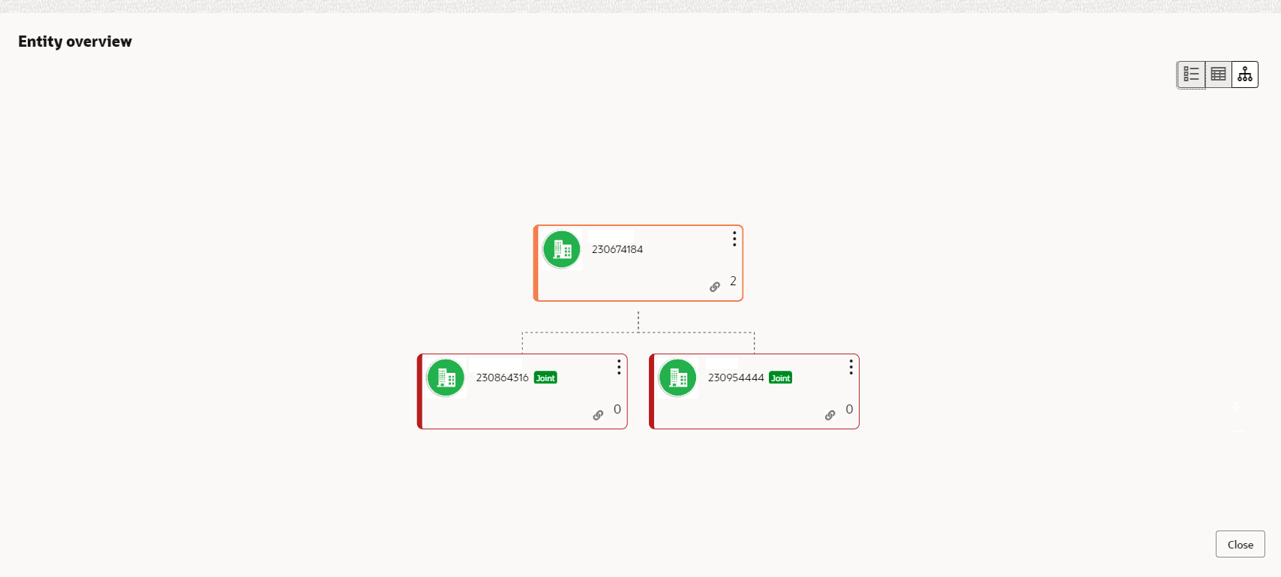1281x577 pixels.
Task: Toggle the Joint badge on entity 230864316
Action: click(x=544, y=378)
